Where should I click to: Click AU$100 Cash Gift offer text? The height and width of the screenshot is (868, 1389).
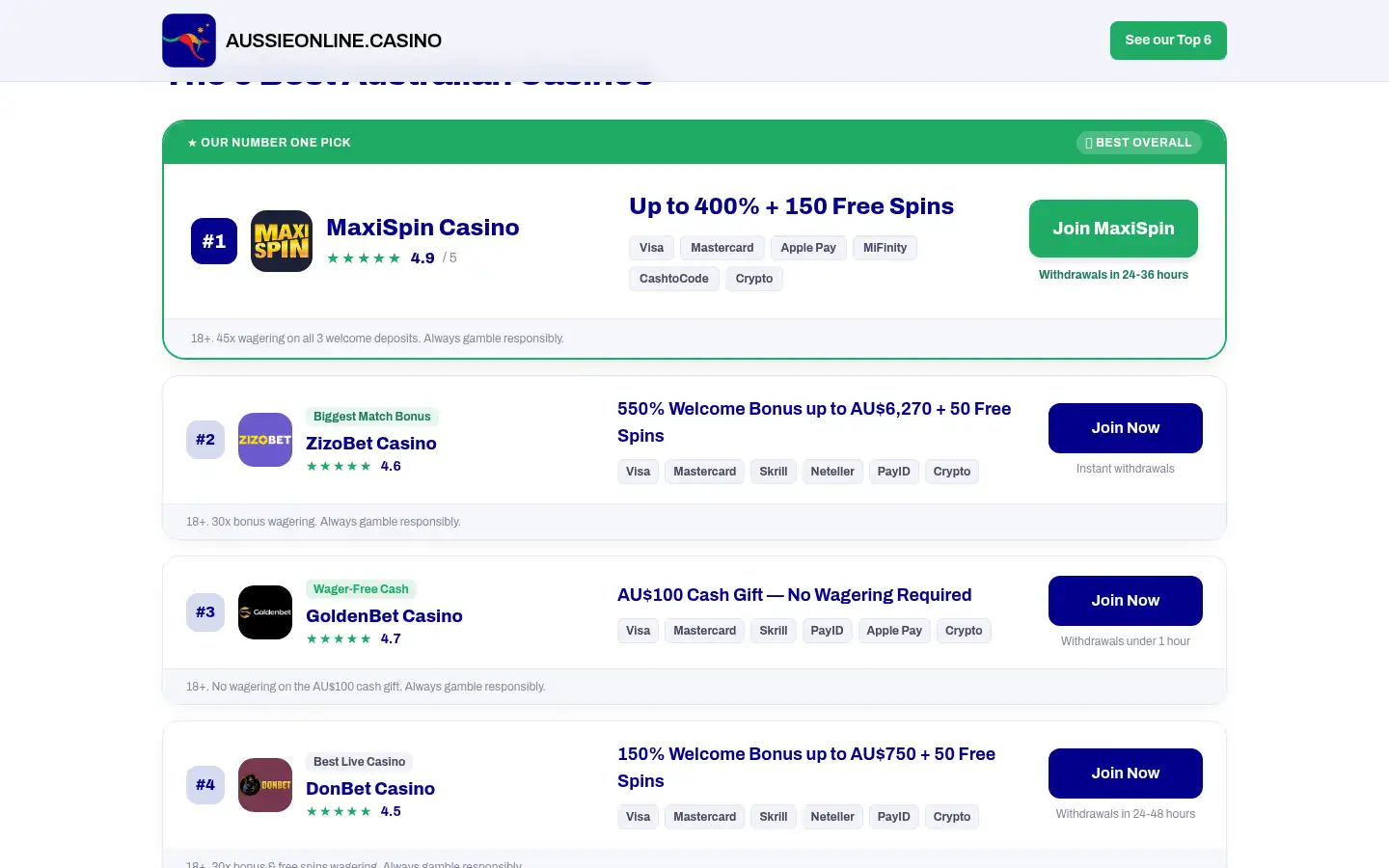coord(794,595)
